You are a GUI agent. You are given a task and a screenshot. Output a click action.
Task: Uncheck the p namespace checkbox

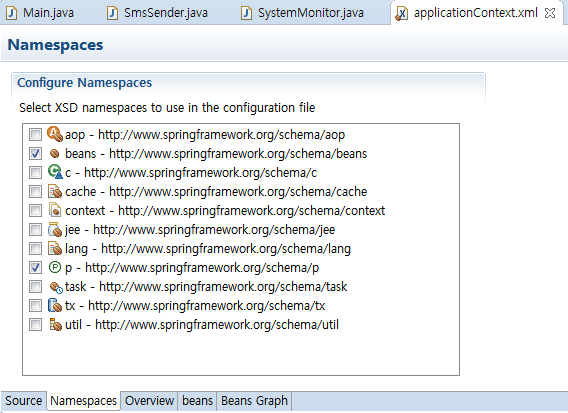(x=35, y=268)
